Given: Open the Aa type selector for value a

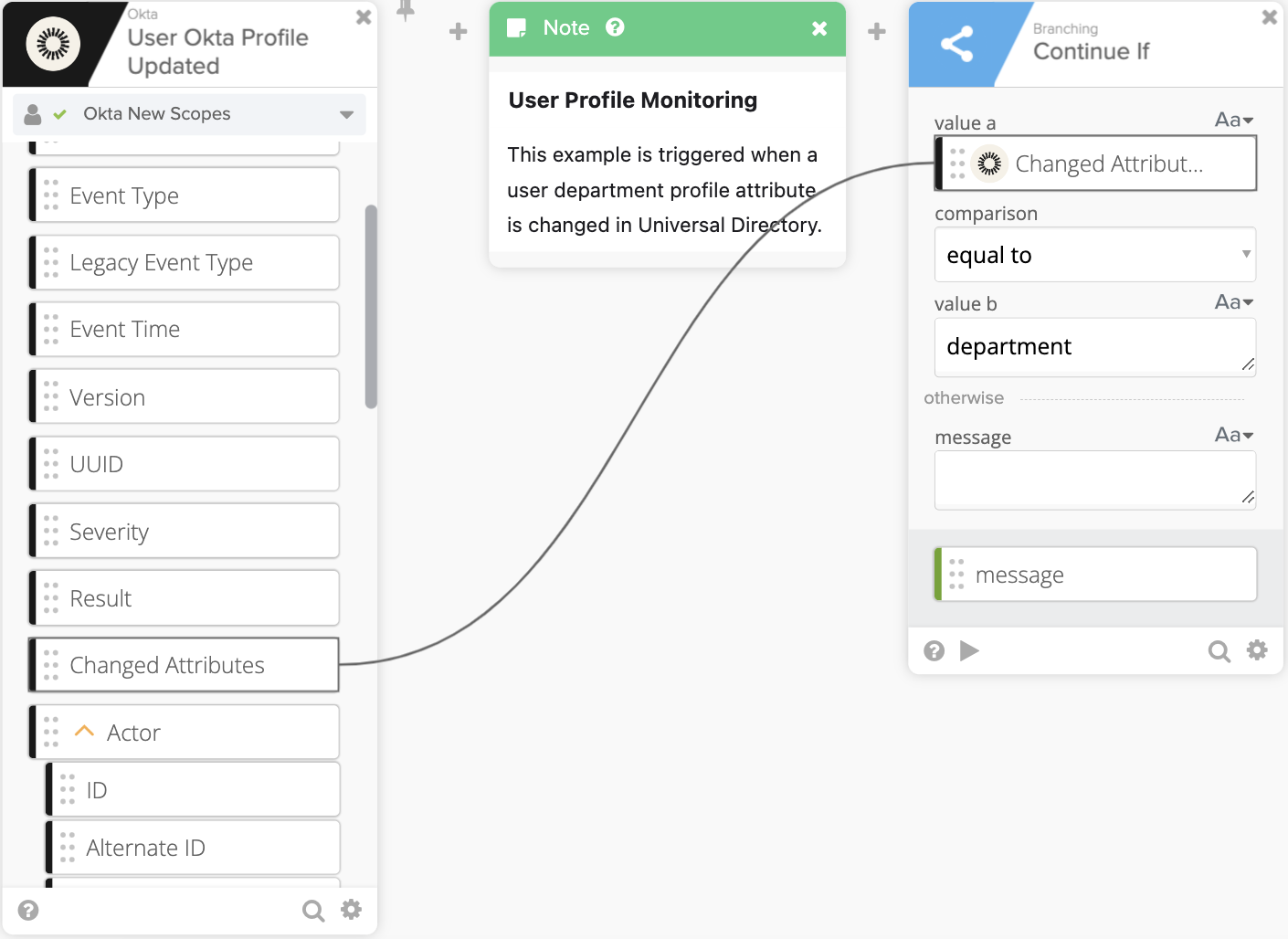Looking at the screenshot, I should (x=1233, y=120).
